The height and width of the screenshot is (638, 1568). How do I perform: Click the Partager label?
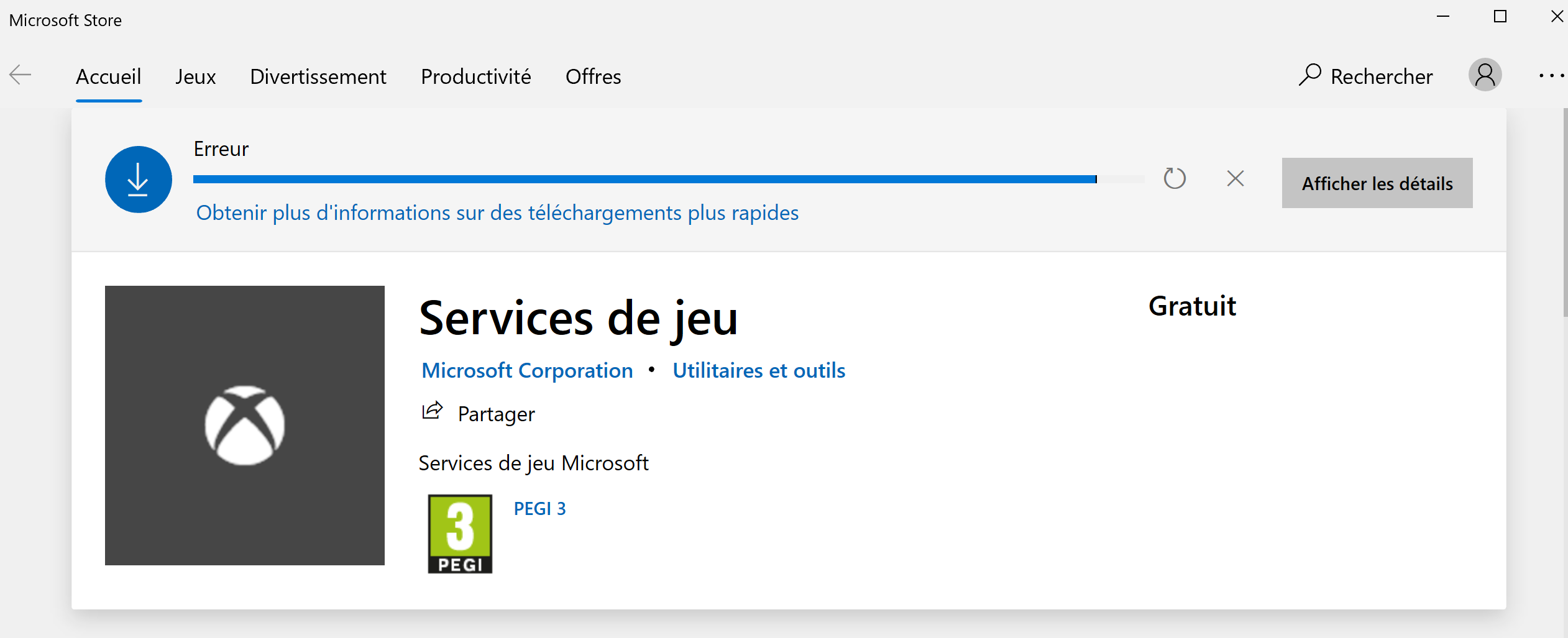(x=496, y=414)
